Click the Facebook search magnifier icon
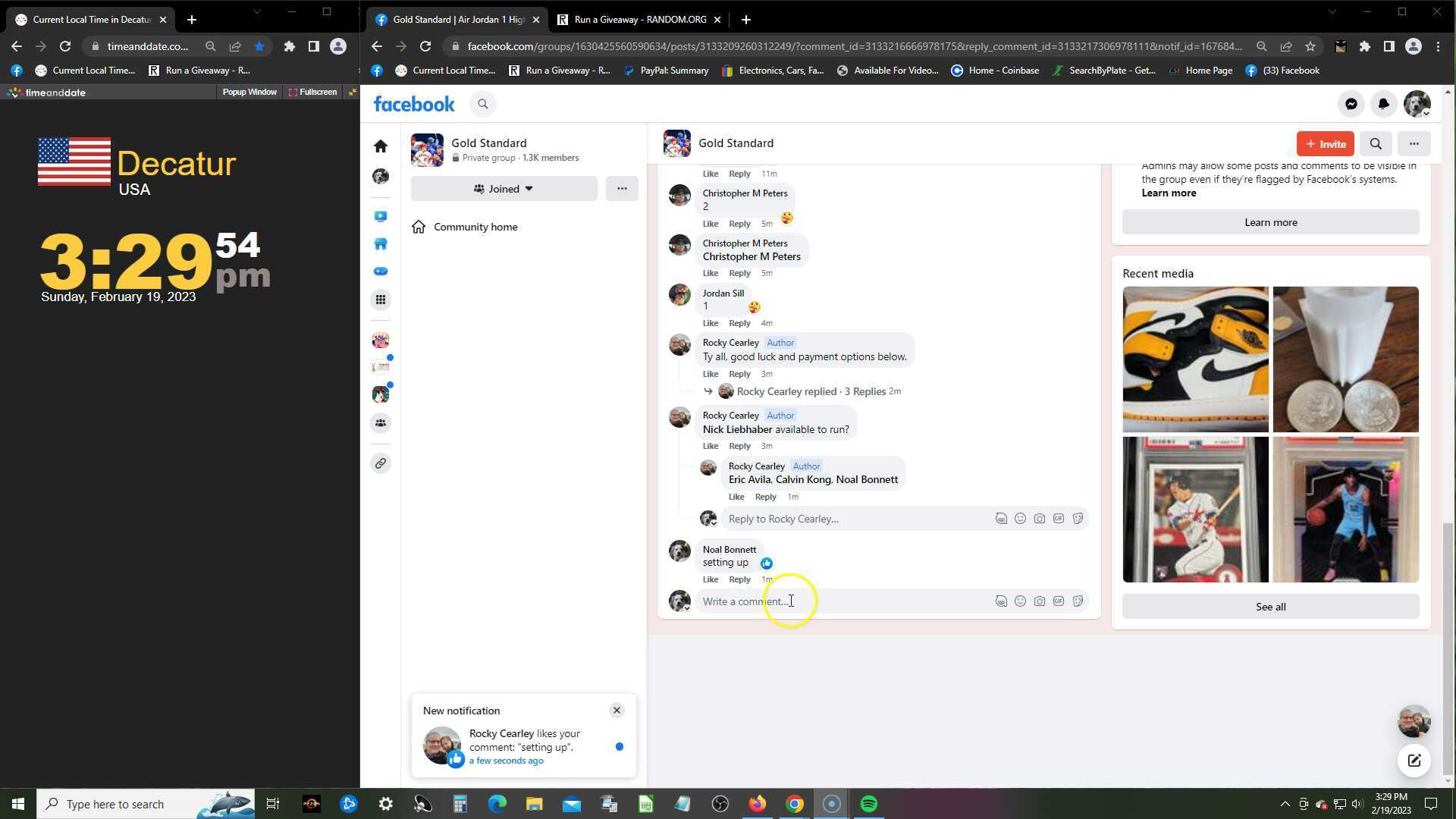The height and width of the screenshot is (819, 1456). (x=483, y=105)
